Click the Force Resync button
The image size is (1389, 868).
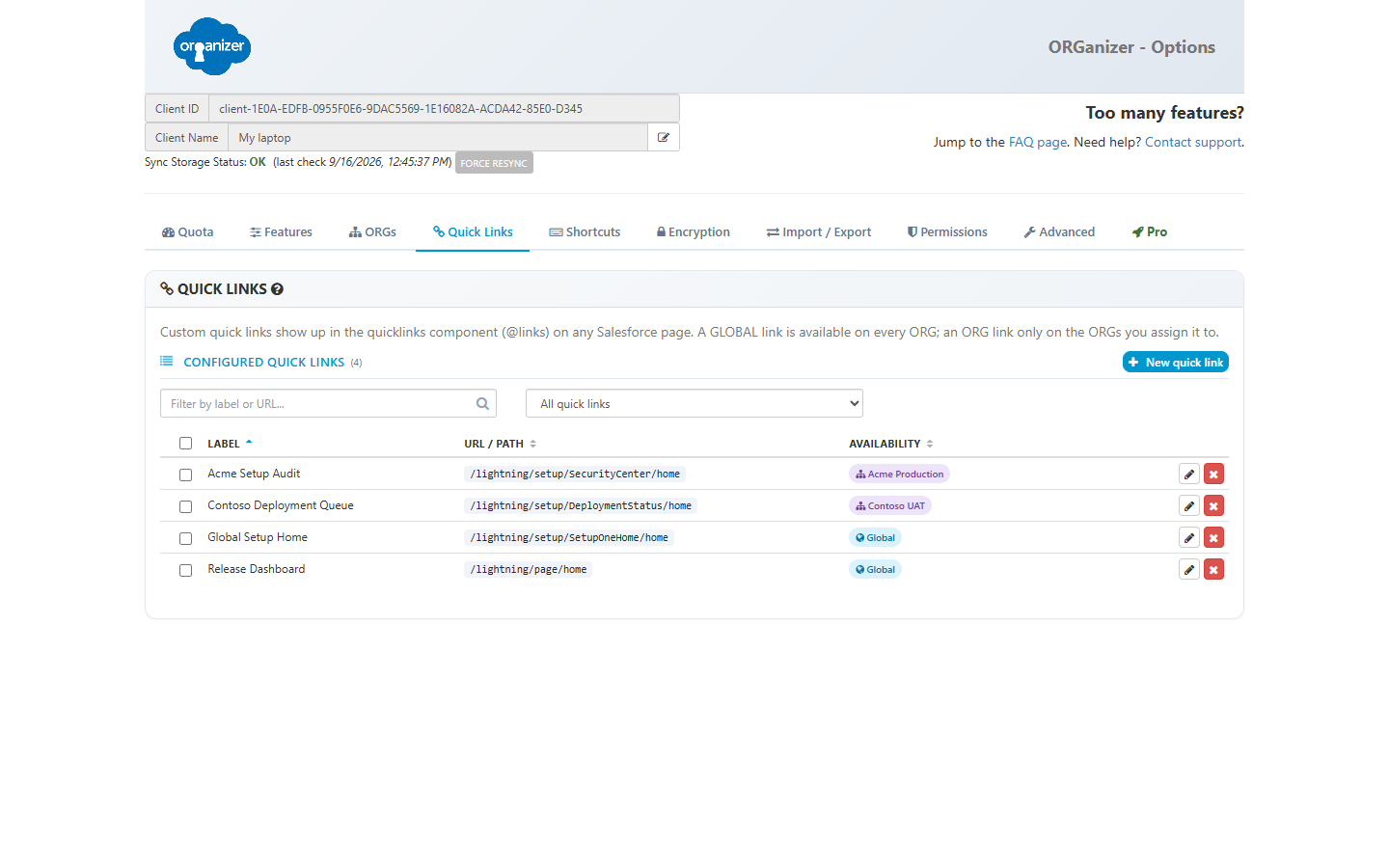click(x=494, y=163)
